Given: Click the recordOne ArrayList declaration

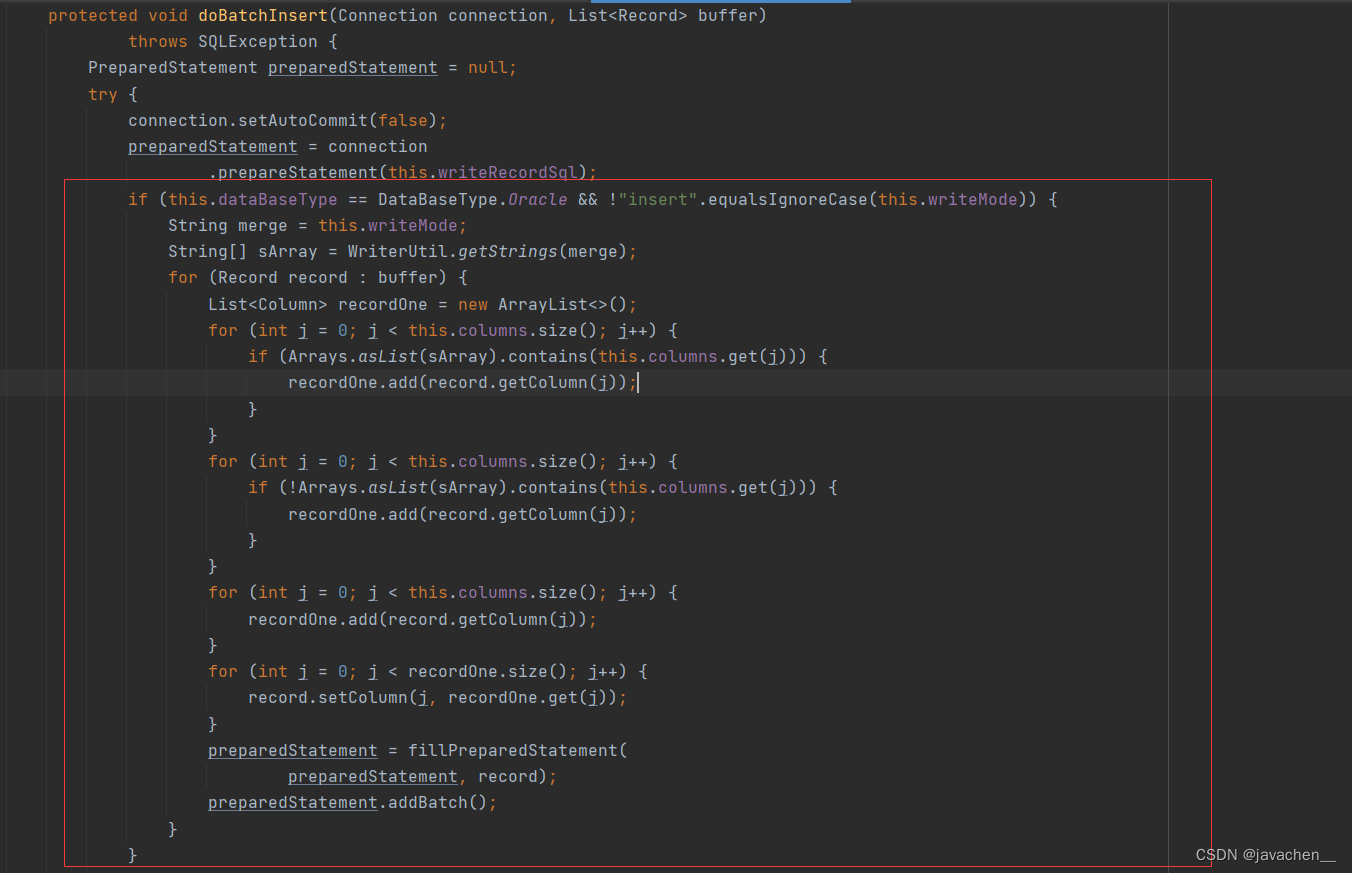Looking at the screenshot, I should (x=383, y=303).
